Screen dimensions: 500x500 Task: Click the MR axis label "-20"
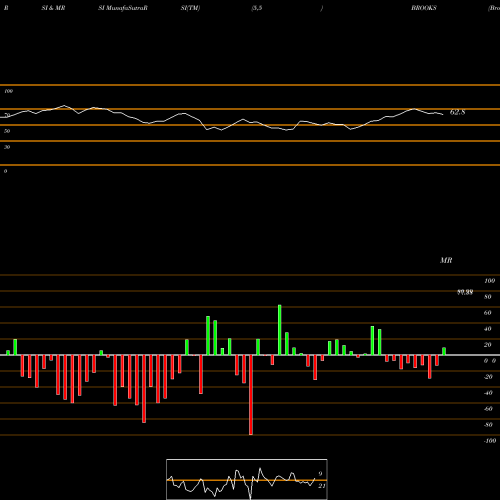488,377
